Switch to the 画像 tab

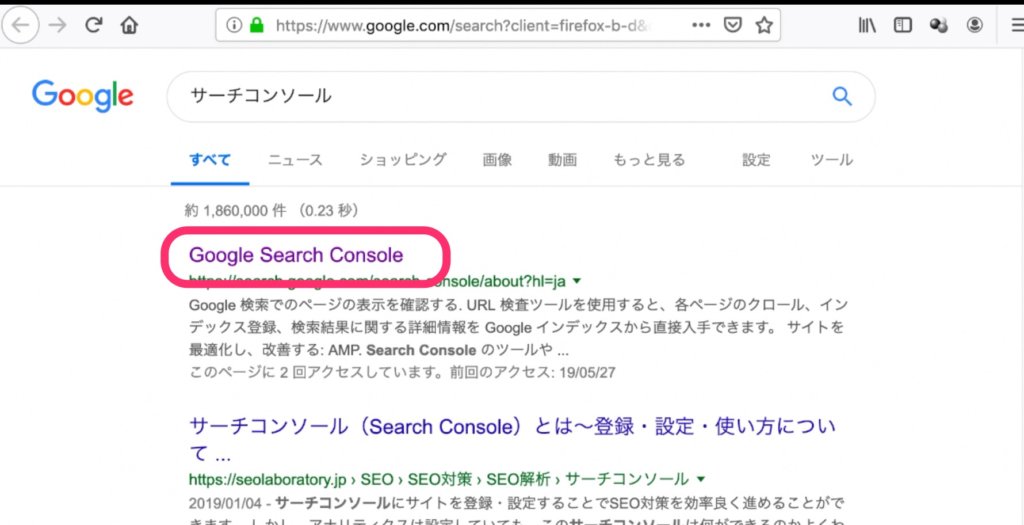(497, 160)
